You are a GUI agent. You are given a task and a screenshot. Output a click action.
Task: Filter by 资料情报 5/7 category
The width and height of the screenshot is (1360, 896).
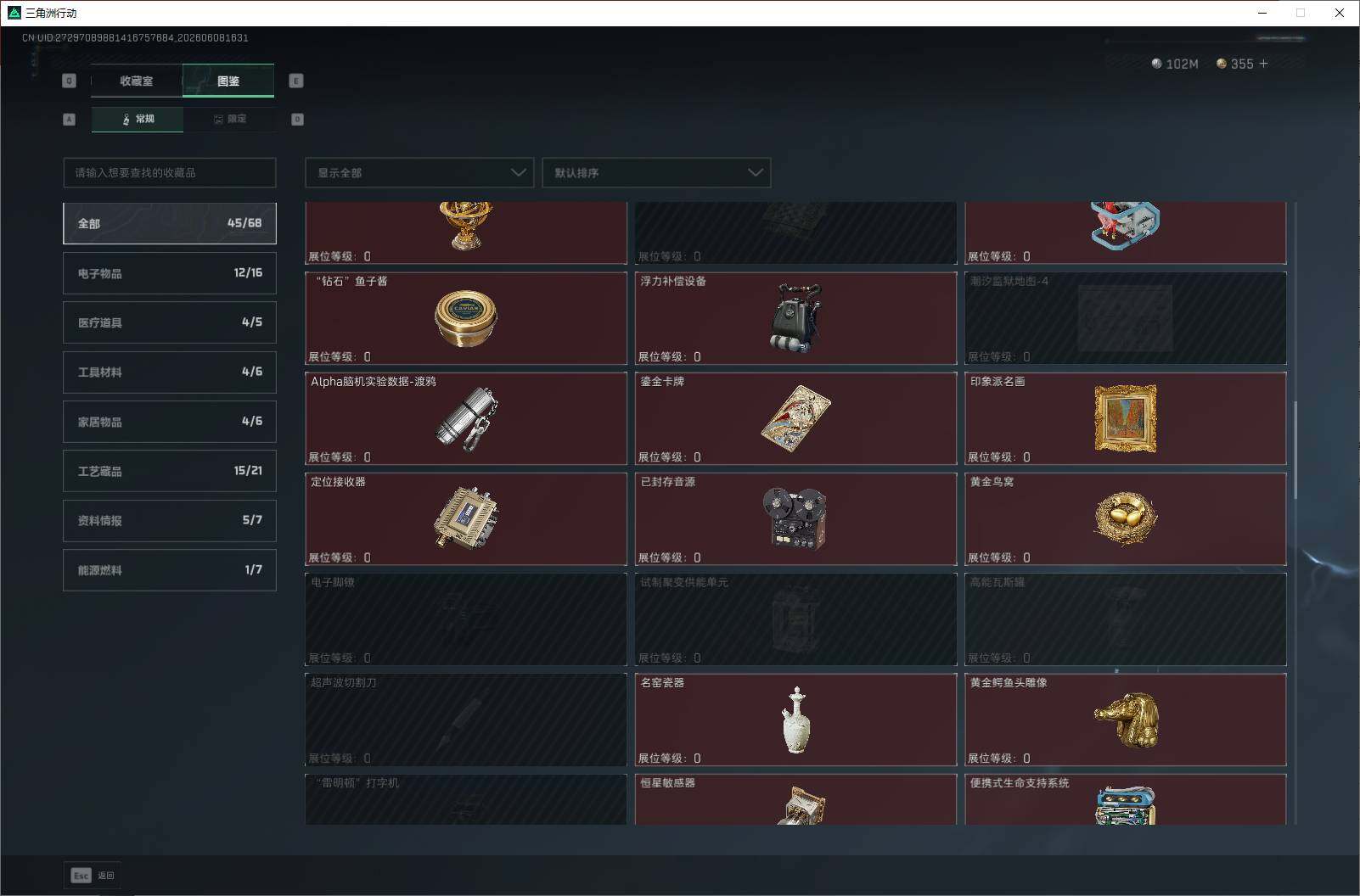point(170,520)
